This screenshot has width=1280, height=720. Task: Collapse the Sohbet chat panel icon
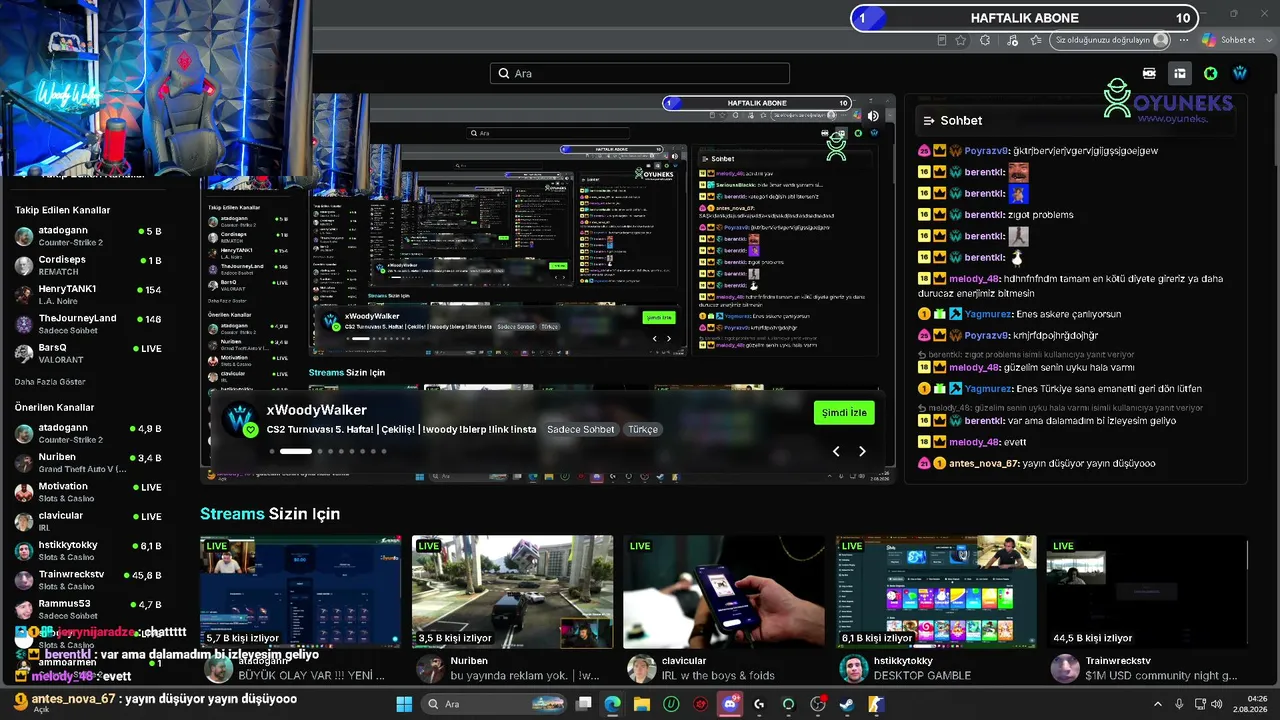click(929, 120)
